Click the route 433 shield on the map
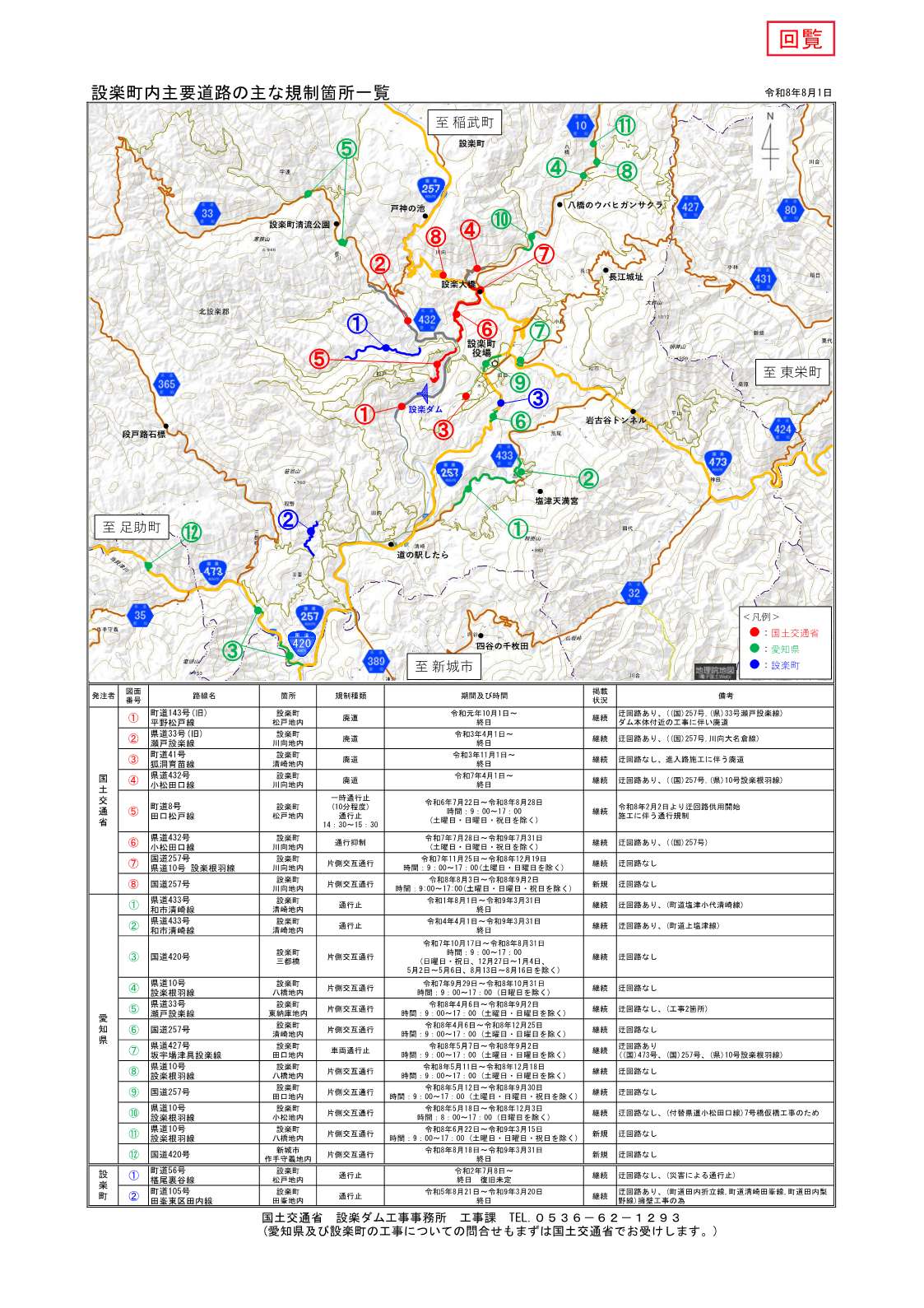Viewport: 924px width, 1308px height. point(504,454)
